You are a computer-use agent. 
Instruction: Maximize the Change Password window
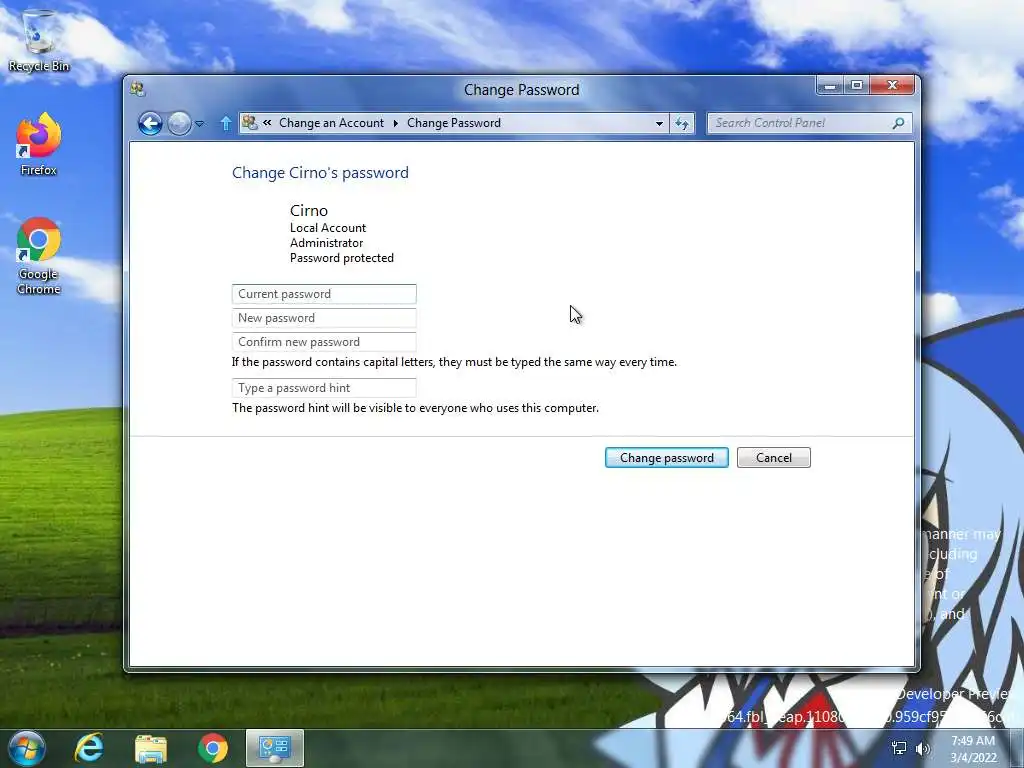coord(857,86)
